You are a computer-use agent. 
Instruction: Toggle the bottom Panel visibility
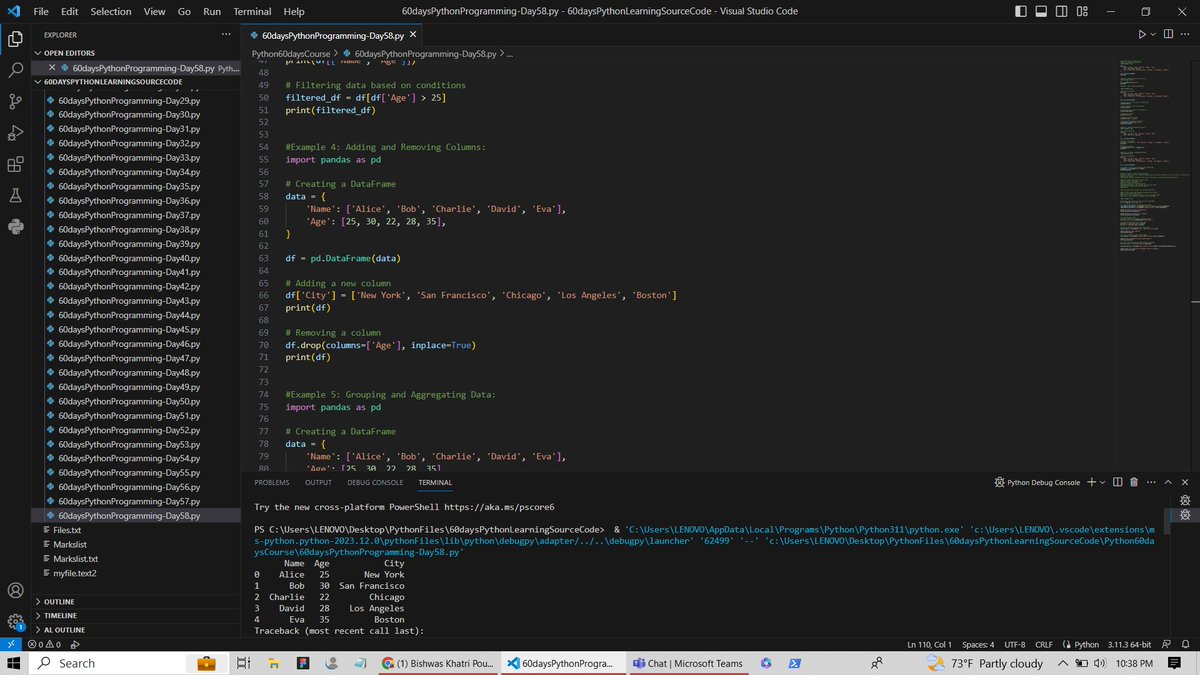1041,11
